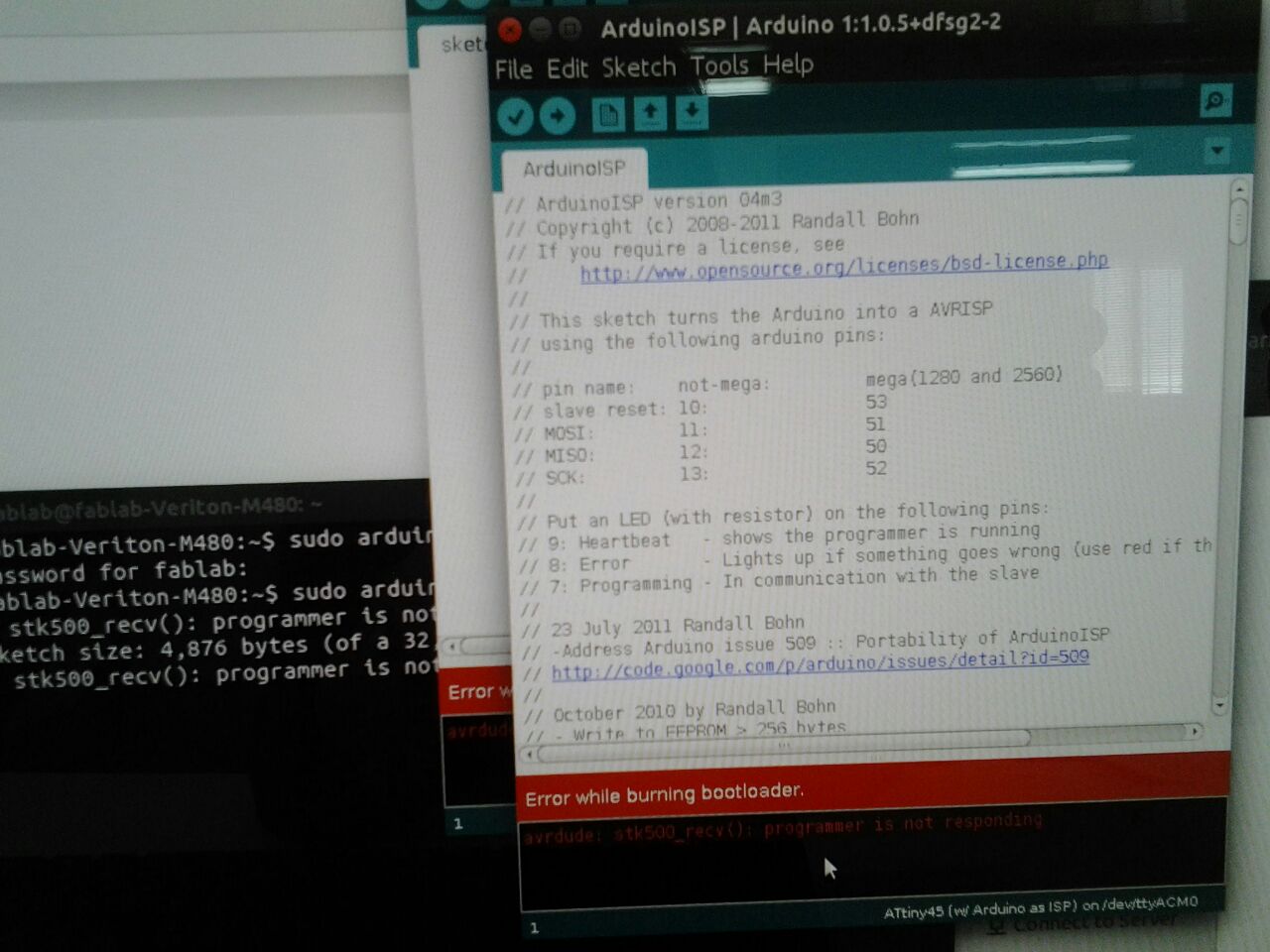Image resolution: width=1270 pixels, height=952 pixels.
Task: Click the terminal title bar fablab-Veriton-M480
Action: click(x=215, y=505)
